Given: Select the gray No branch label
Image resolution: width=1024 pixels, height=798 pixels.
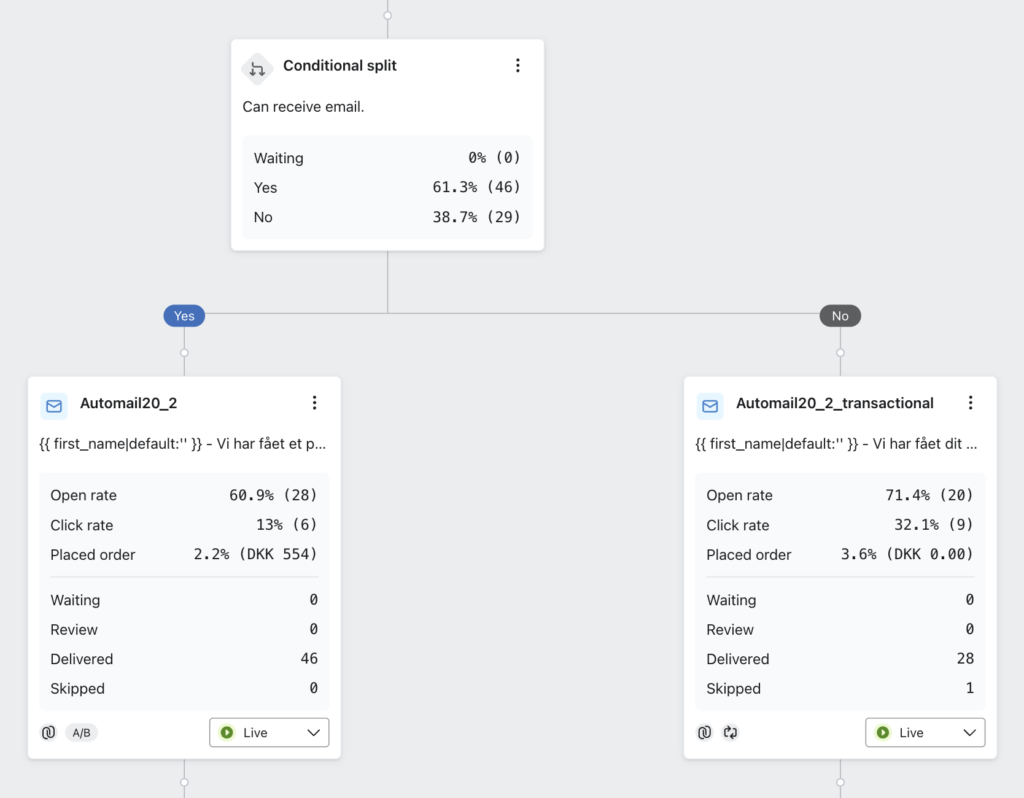Looking at the screenshot, I should [x=840, y=316].
